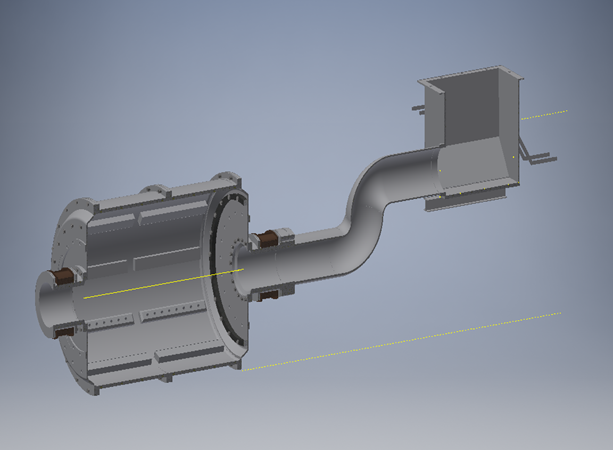The width and height of the screenshot is (613, 450).
Task: Pick the bent handle rods right of hopper
Action: click(x=538, y=152)
